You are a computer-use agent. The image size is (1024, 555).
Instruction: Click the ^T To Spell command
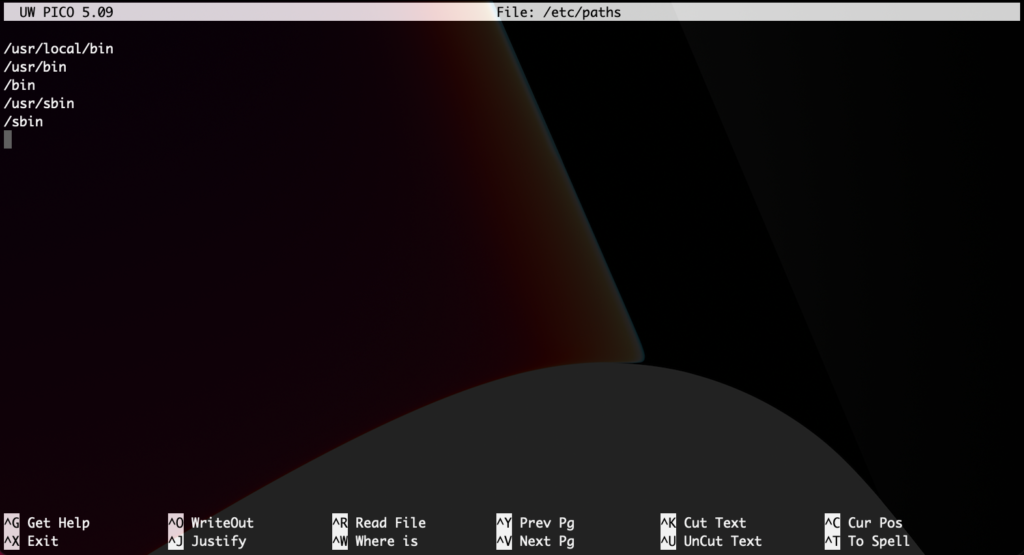click(867, 541)
